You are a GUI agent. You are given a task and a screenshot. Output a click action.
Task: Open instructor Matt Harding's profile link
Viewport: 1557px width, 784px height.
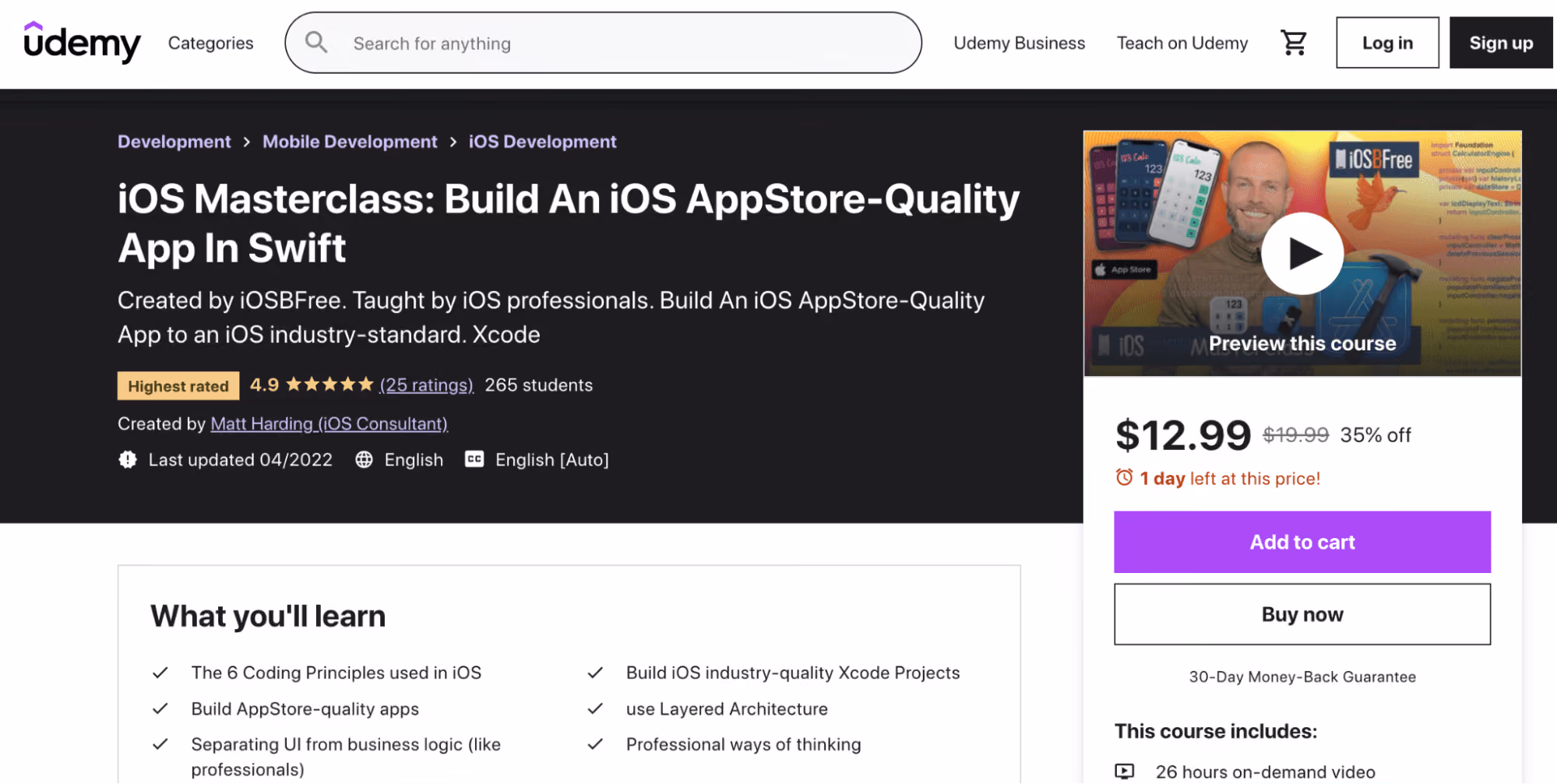pos(329,424)
